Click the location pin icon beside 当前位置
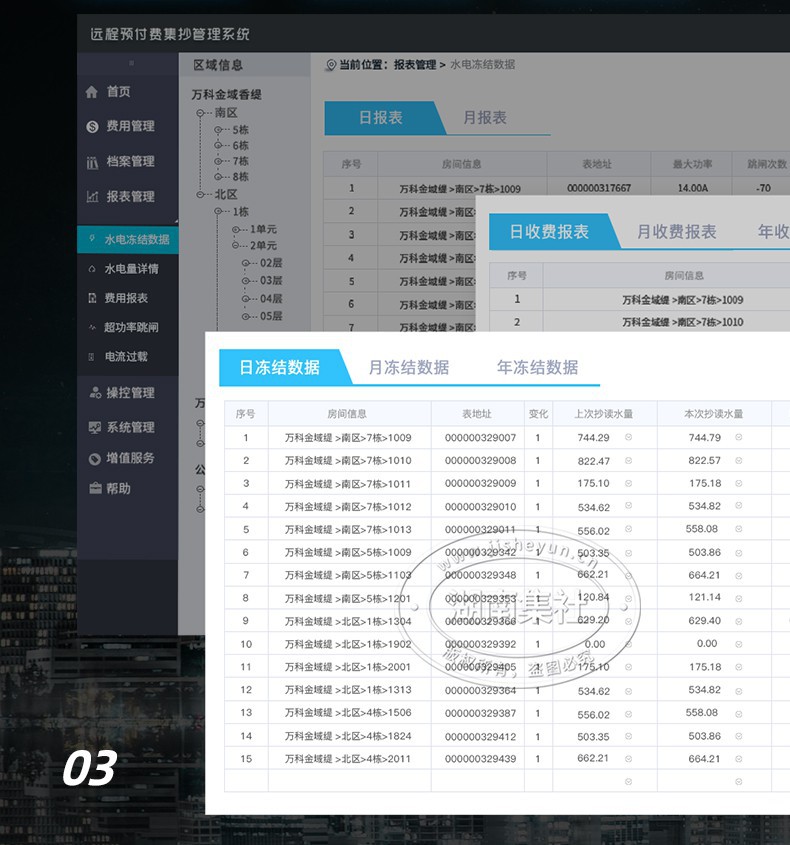790x845 pixels. tap(331, 65)
